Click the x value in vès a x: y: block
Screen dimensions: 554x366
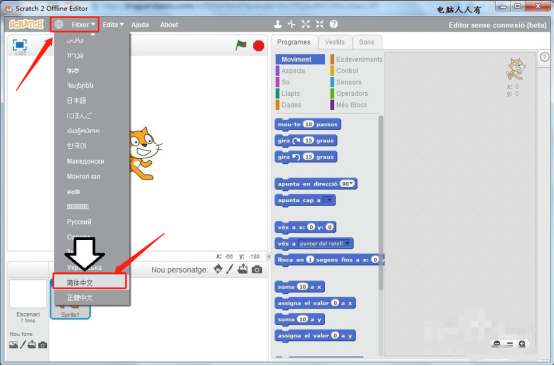311,227
